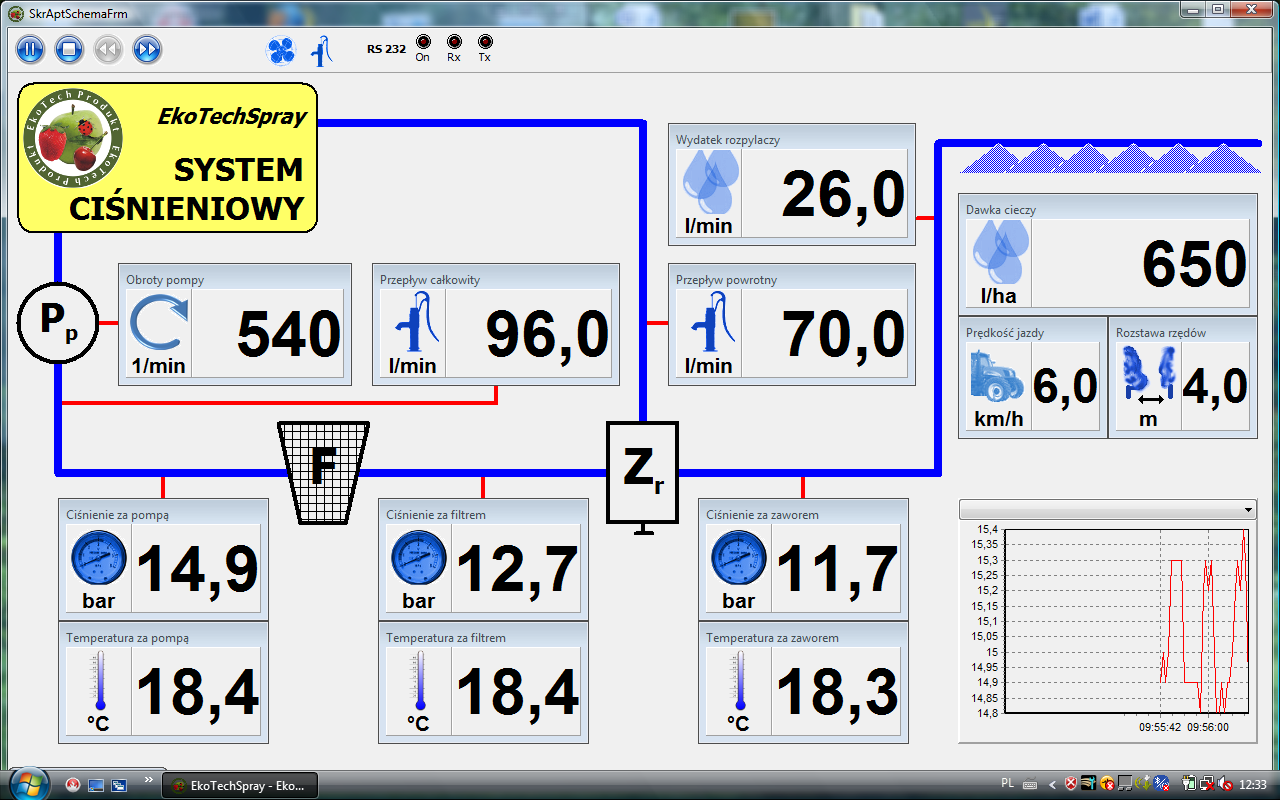Click the RS 232 Tx indicator LED
The height and width of the screenshot is (800, 1280).
click(485, 42)
